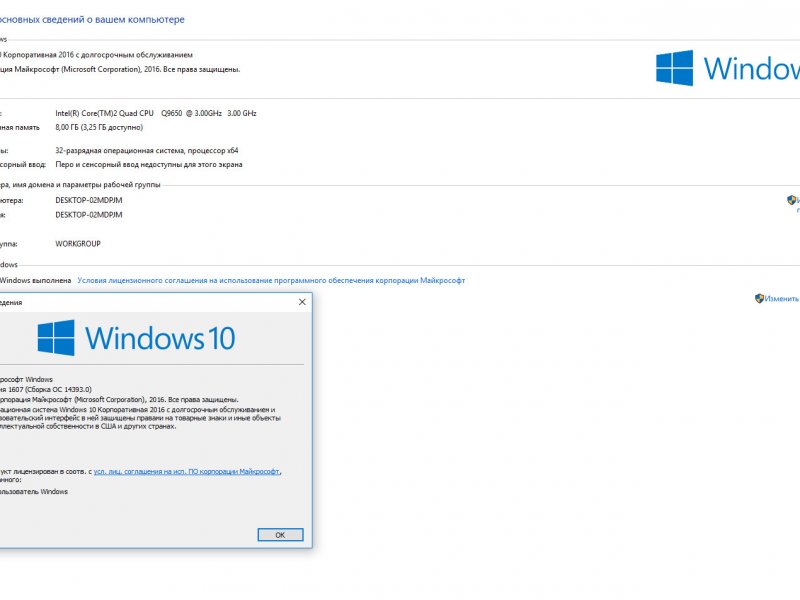Open the Microsoft license terms link on the system page
800x600 pixels.
pos(271,280)
